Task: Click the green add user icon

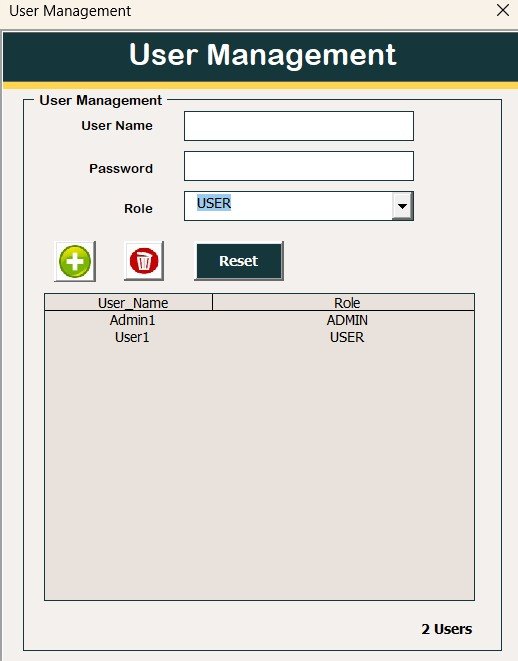Action: pyautogui.click(x=75, y=261)
